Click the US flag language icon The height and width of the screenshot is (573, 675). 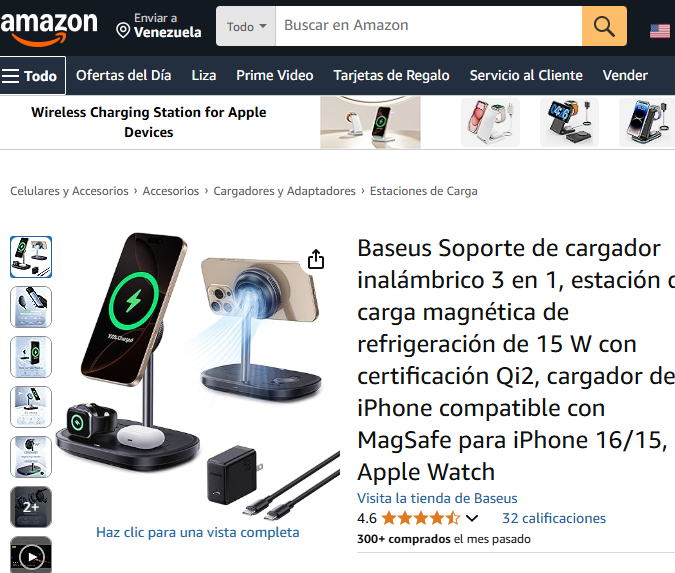coord(660,31)
